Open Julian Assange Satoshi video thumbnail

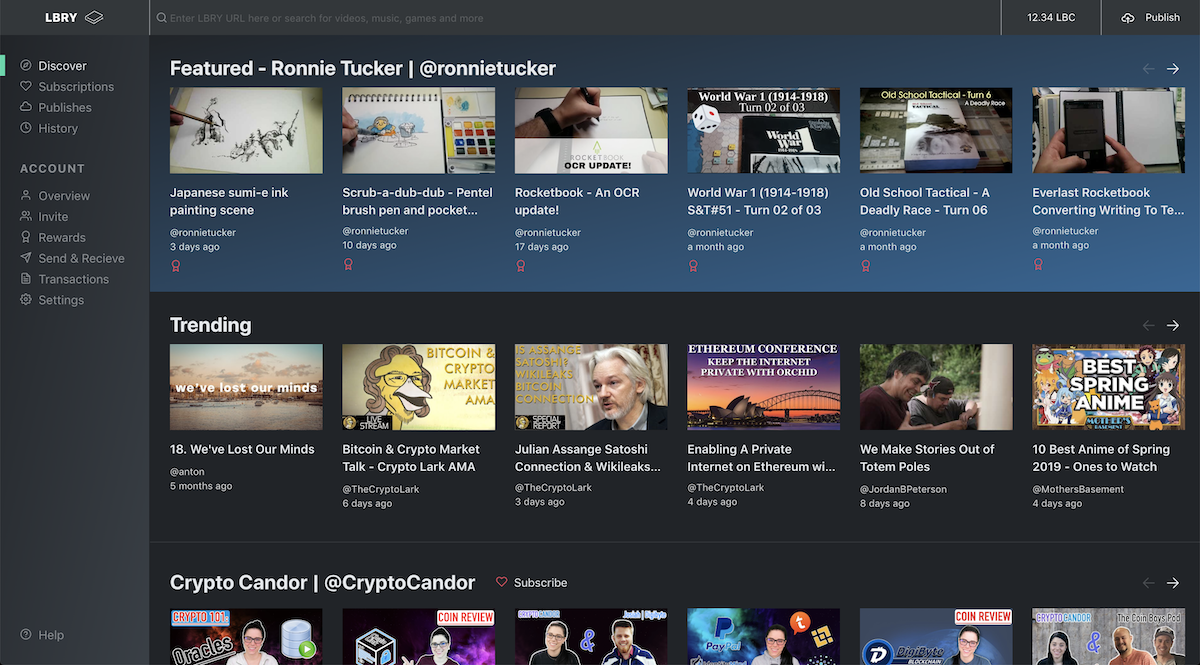591,387
